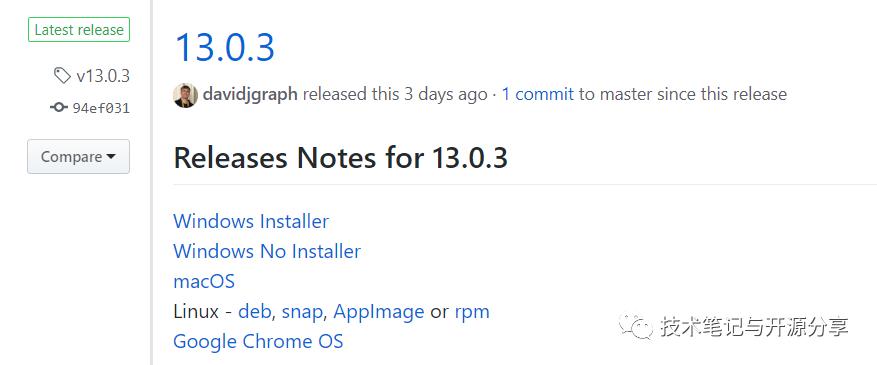
Task: Download the AppImage for Linux
Action: pos(379,311)
